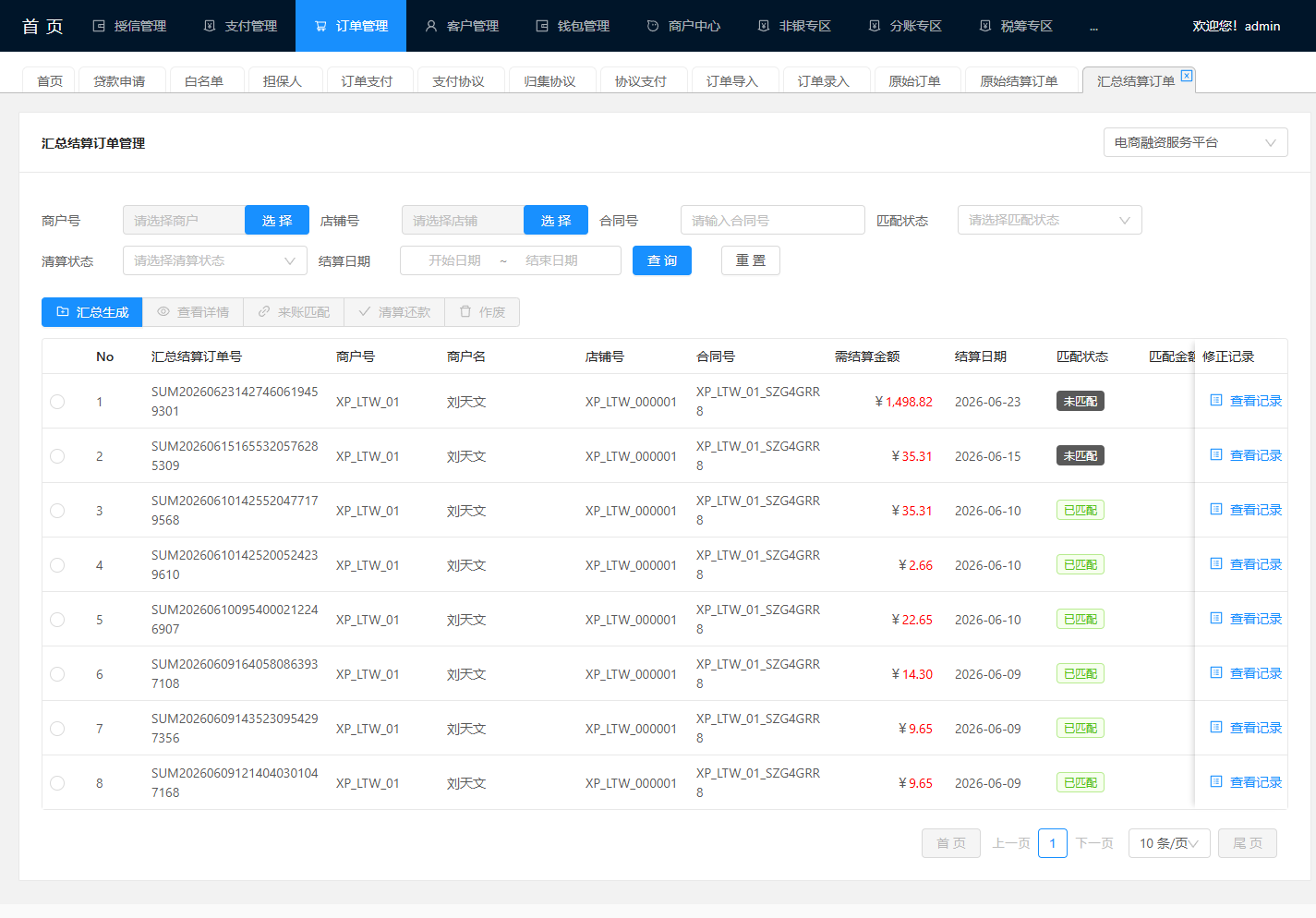Click the 结束日期 end date field

coord(551,260)
